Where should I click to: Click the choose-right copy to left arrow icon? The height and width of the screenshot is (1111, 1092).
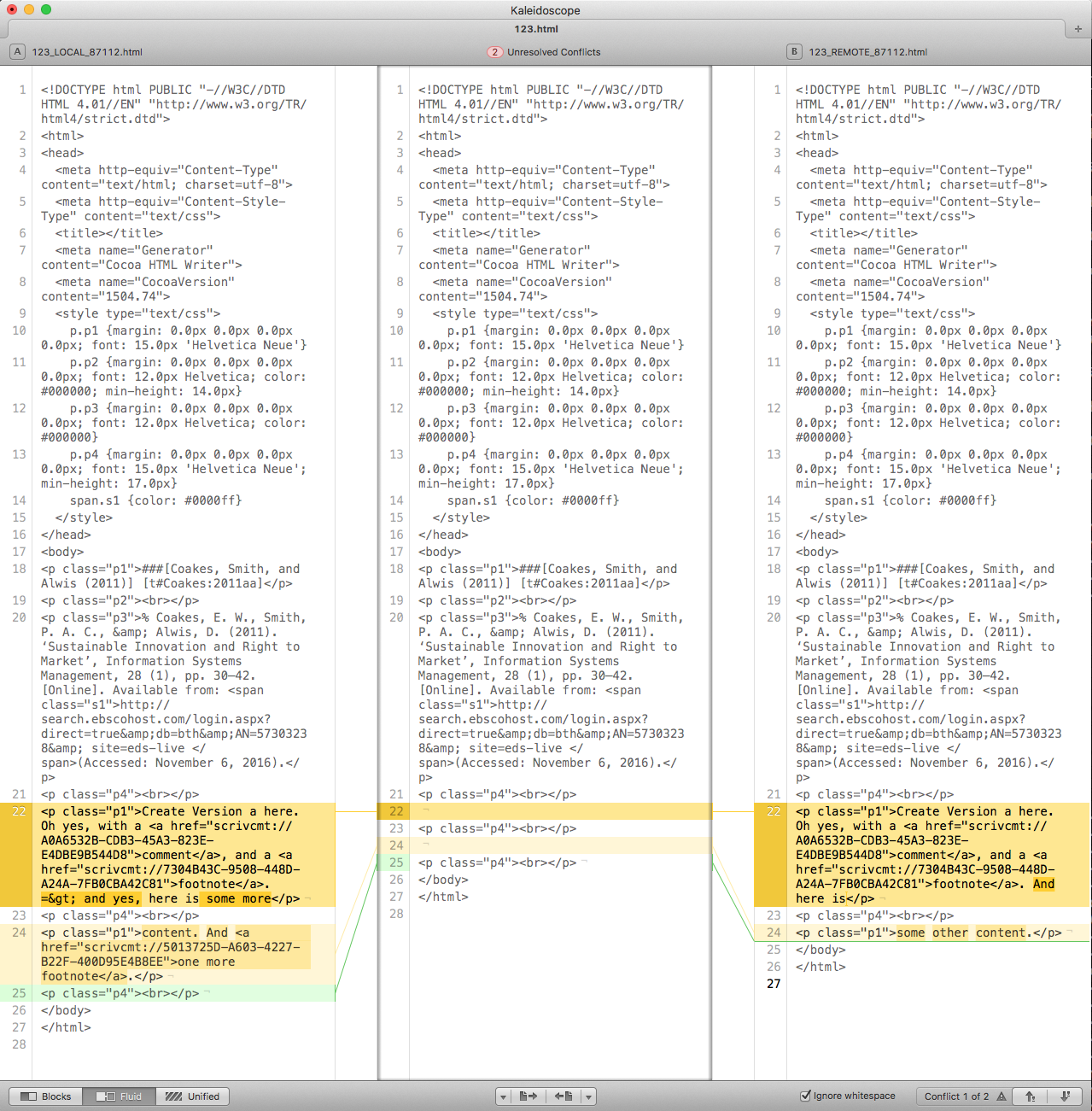point(564,1096)
